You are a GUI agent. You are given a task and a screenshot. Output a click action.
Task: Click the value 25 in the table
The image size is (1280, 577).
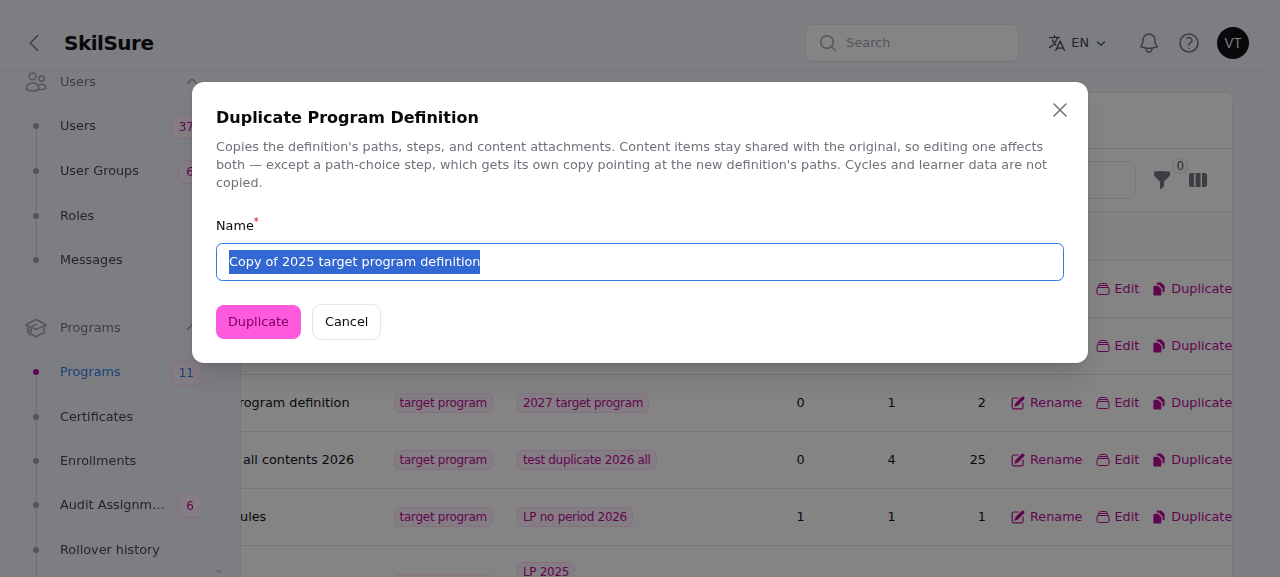point(978,460)
